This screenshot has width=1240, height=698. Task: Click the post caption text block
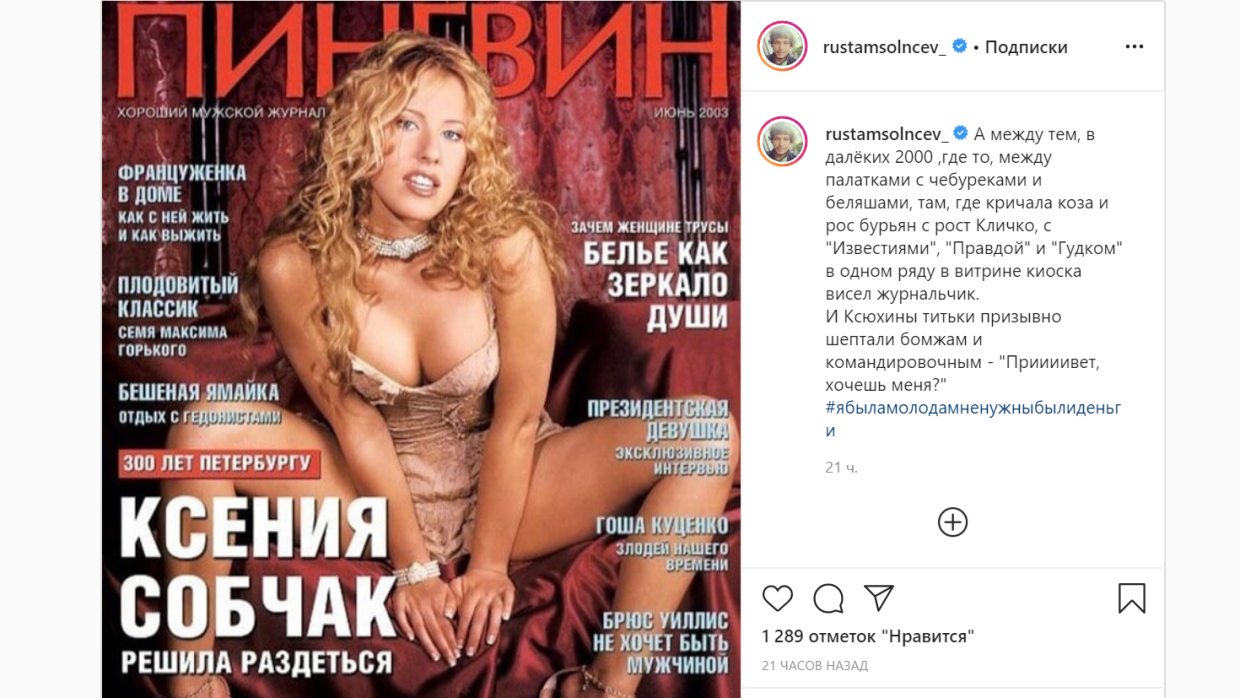click(973, 282)
